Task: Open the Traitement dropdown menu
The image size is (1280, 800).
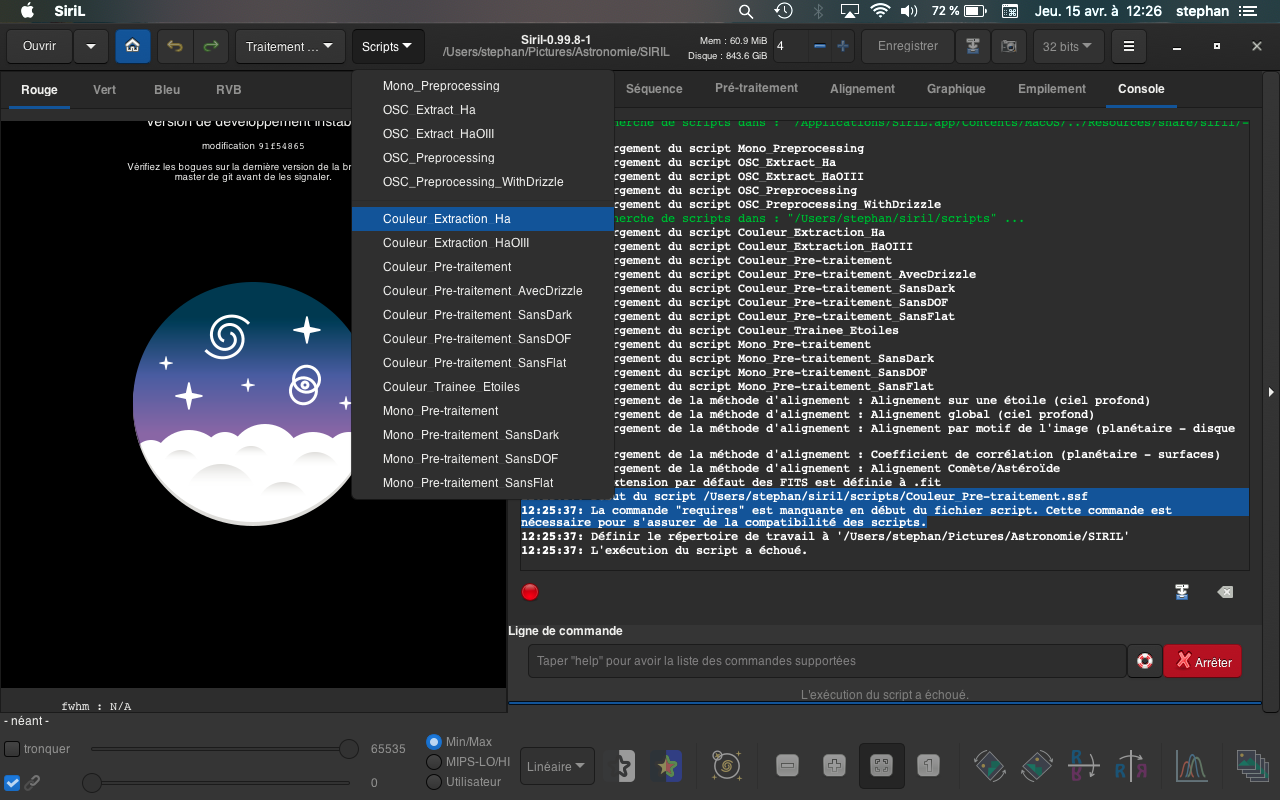Action: pos(290,46)
